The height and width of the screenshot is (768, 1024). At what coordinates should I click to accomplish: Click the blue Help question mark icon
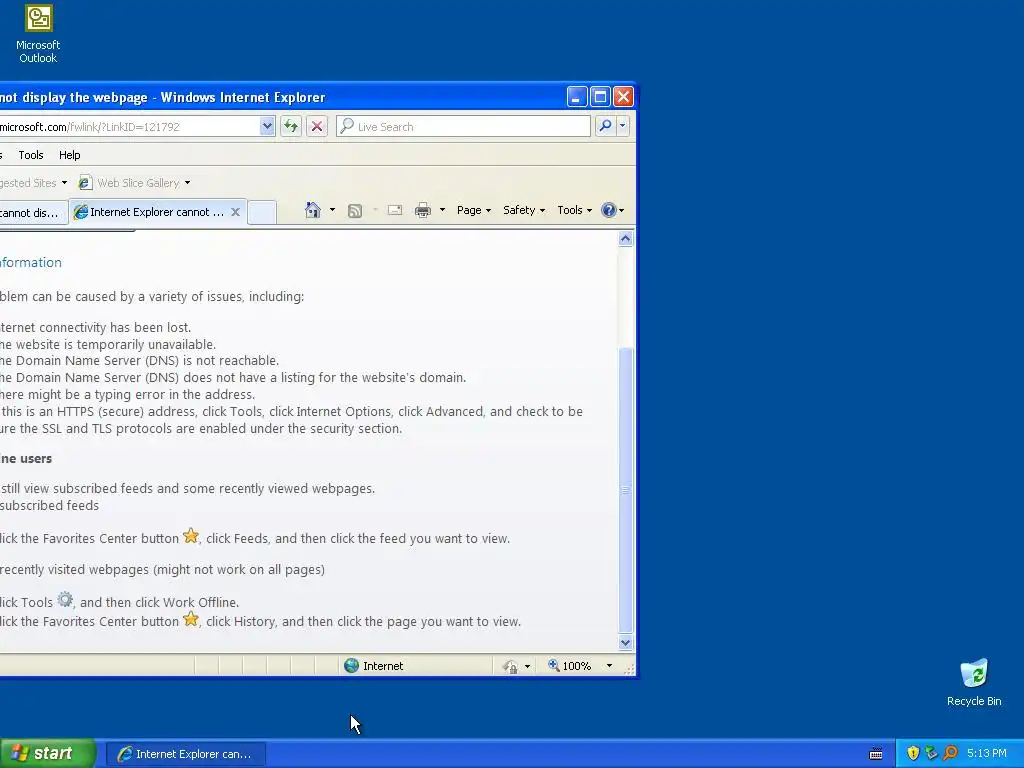pos(609,210)
